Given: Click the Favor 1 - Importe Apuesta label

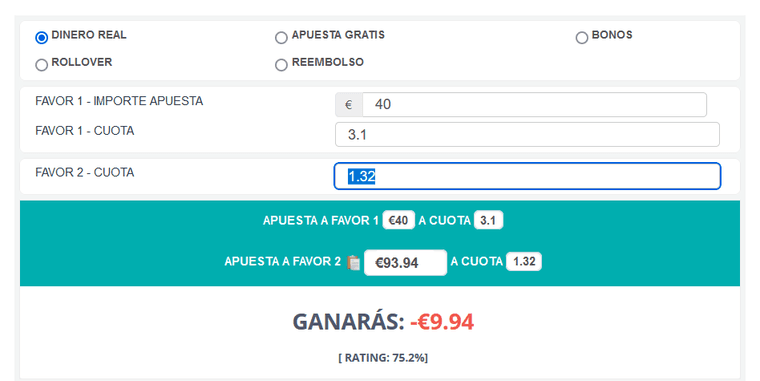Looking at the screenshot, I should [119, 101].
